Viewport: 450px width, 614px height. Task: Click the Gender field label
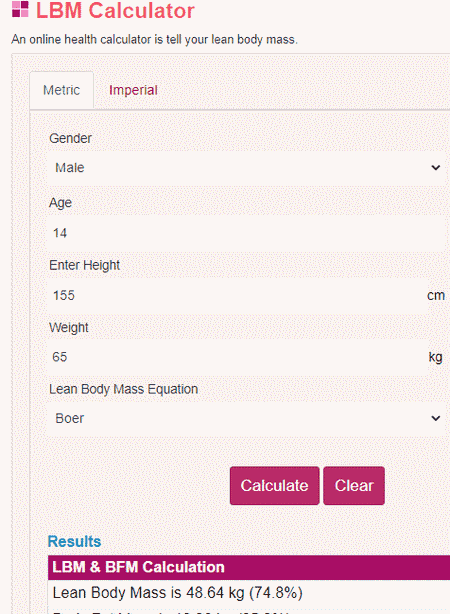coord(70,138)
